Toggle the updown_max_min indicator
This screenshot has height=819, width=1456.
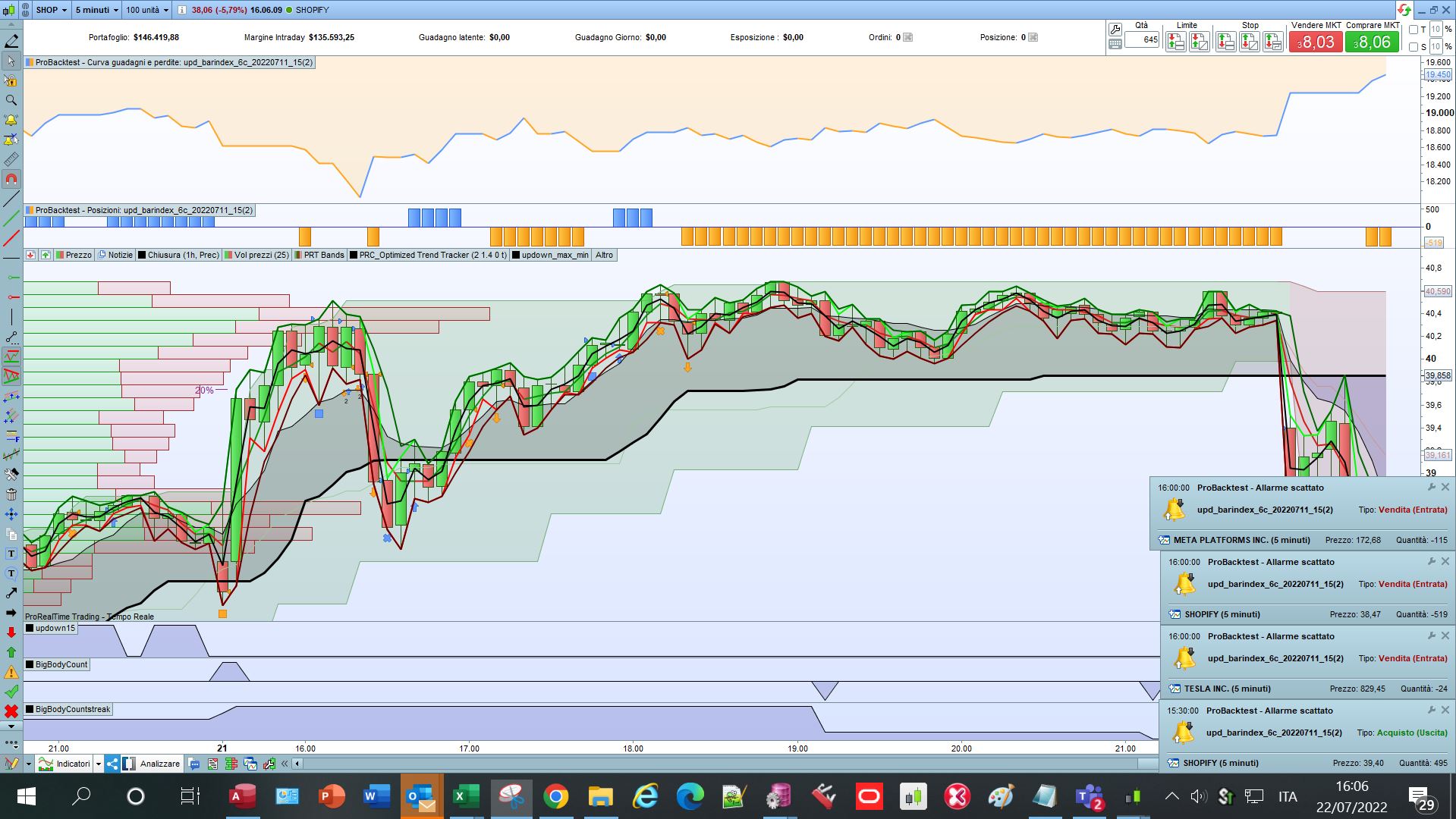(x=550, y=255)
